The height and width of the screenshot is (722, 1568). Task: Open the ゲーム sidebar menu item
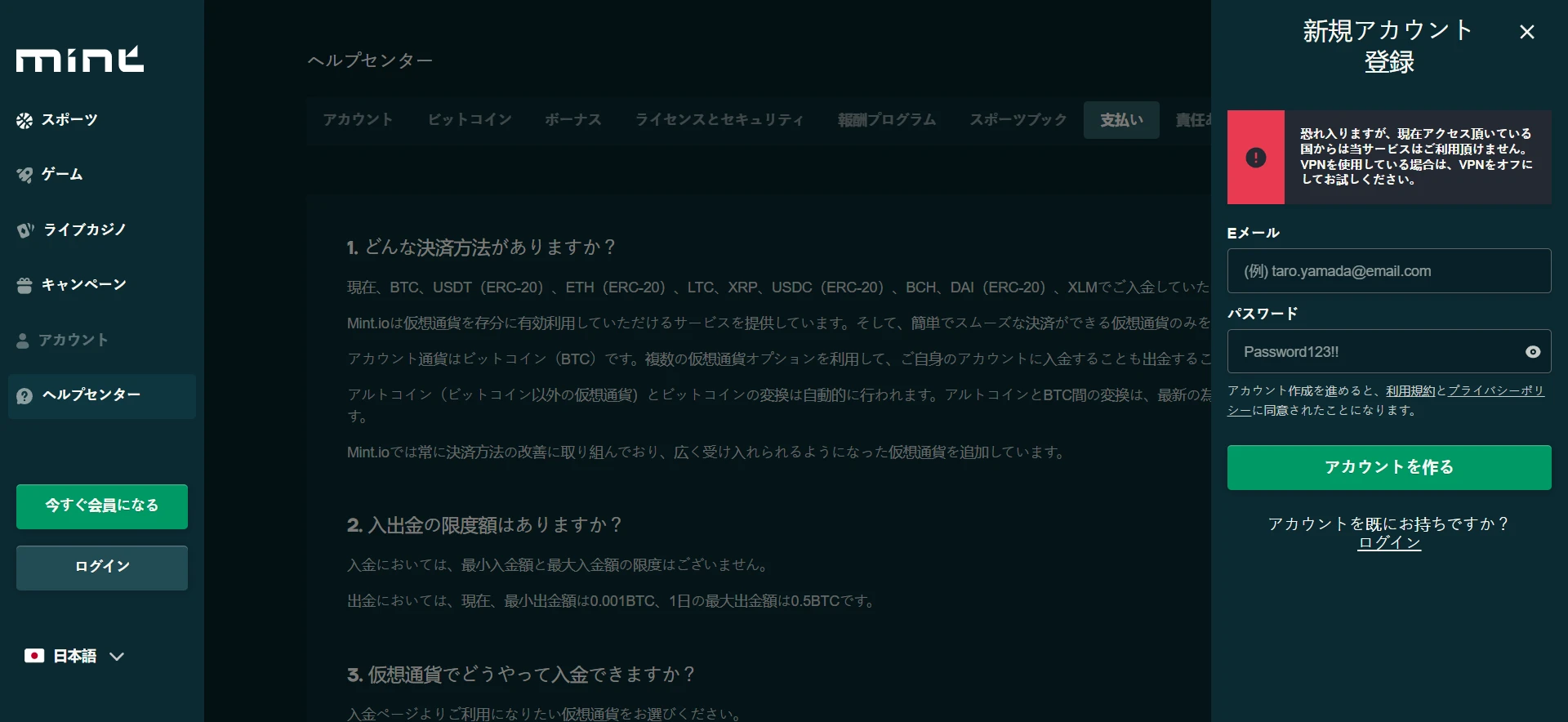102,175
